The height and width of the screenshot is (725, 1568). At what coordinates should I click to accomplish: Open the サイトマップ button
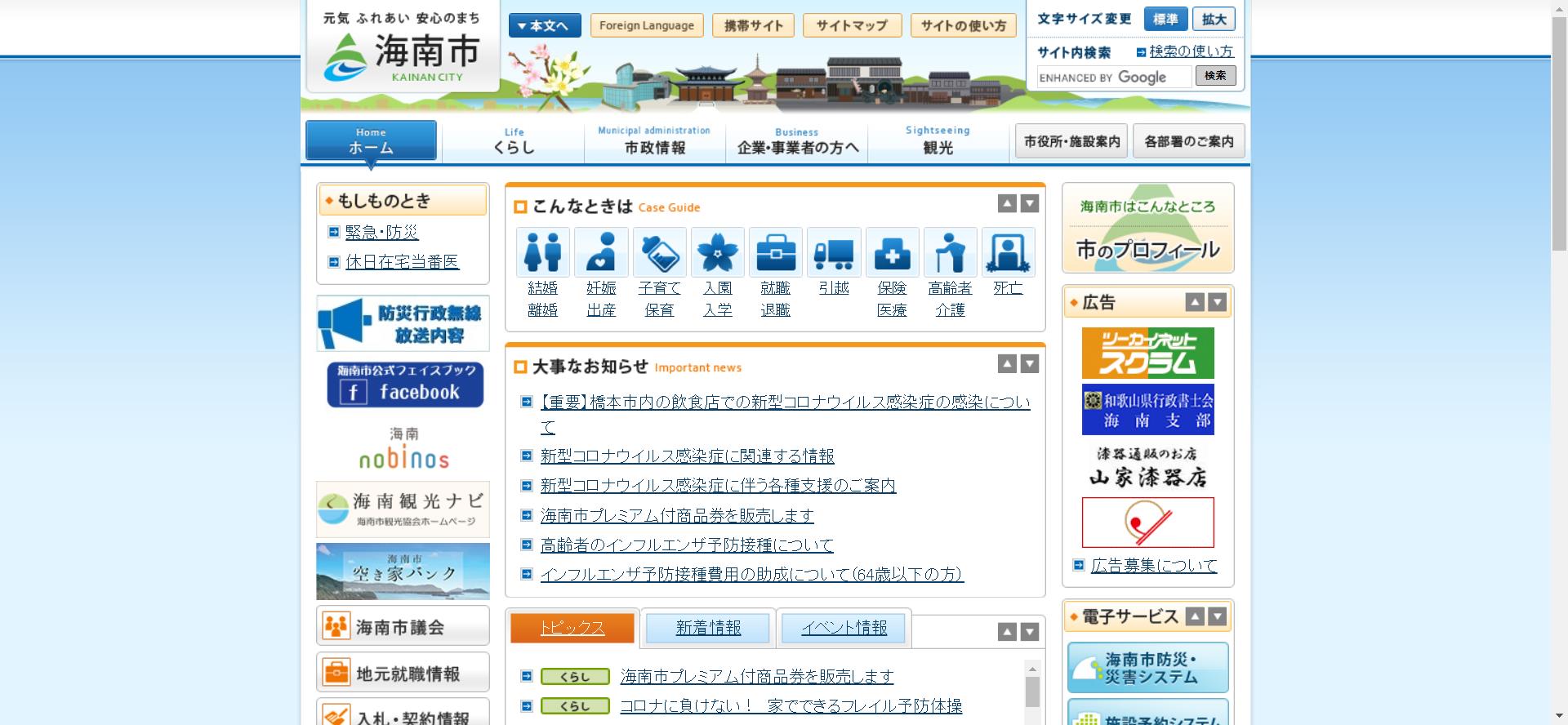click(x=852, y=25)
